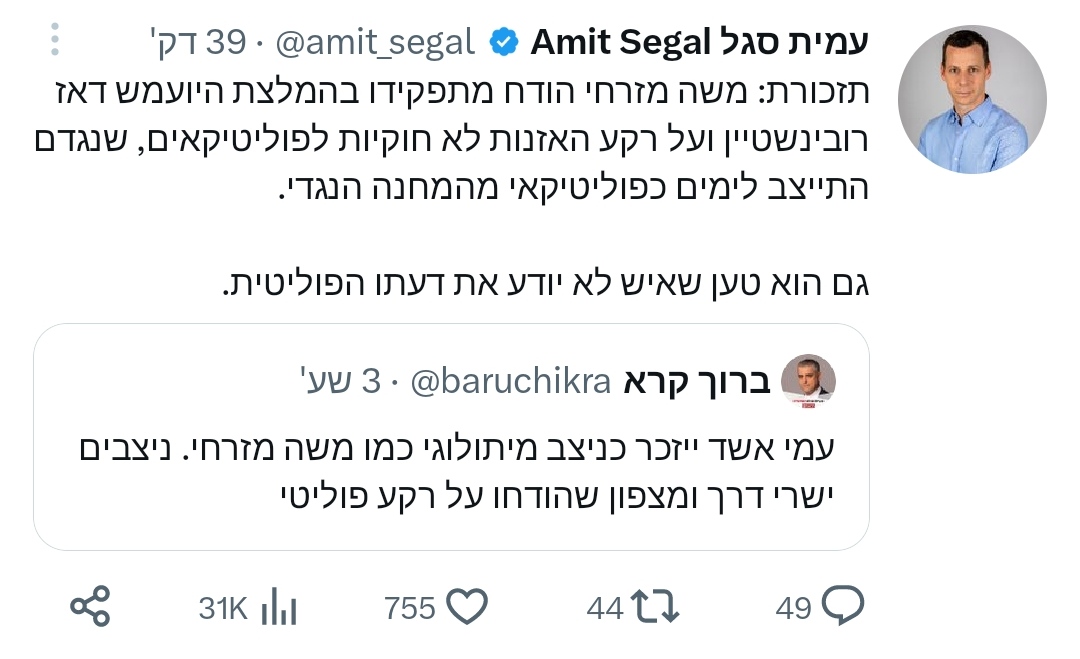Click the @baruchikra handle in quoted tweet
Screen dimensions: 1080x659
(x=511, y=383)
